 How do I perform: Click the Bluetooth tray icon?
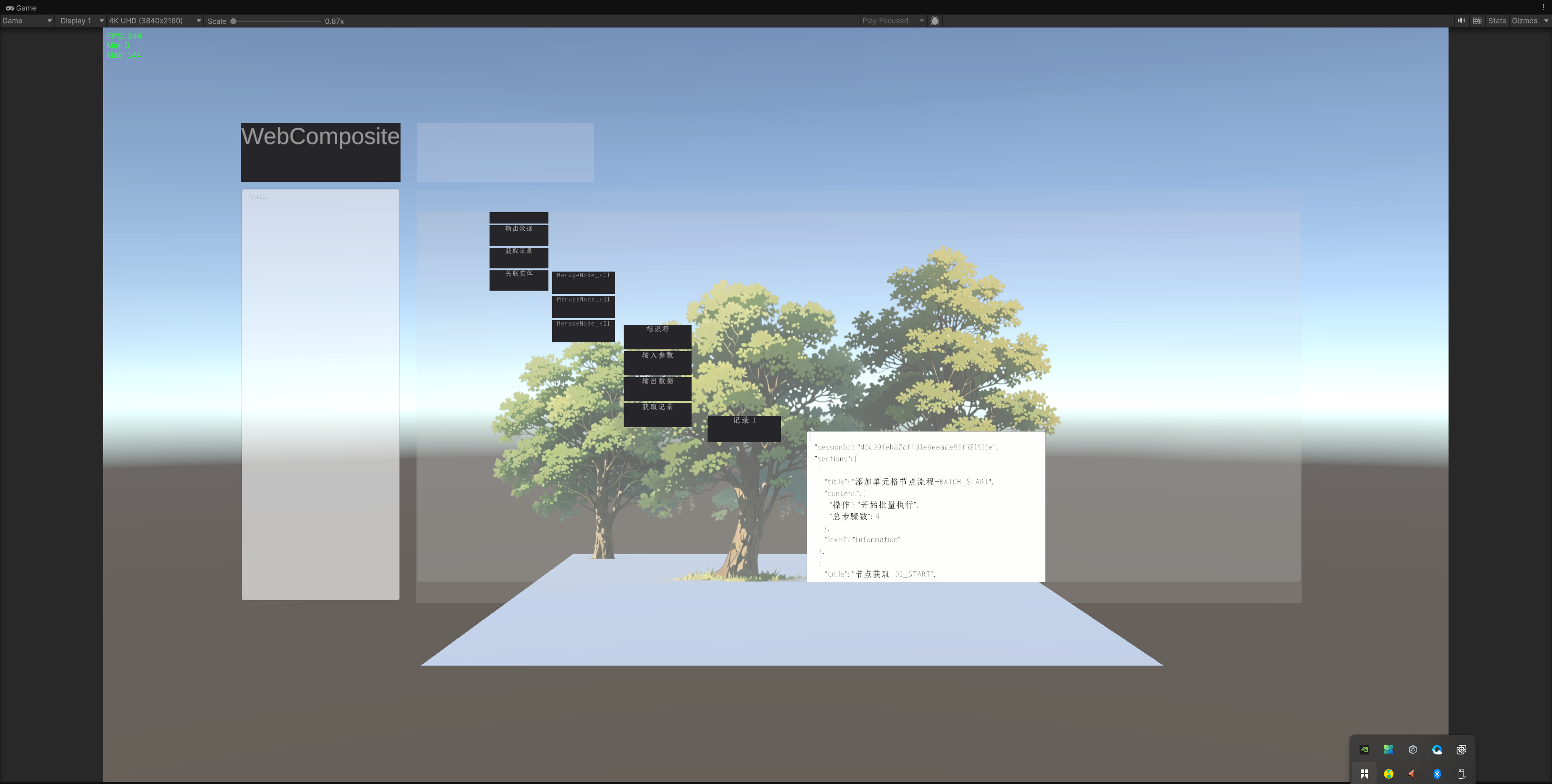[x=1437, y=774]
